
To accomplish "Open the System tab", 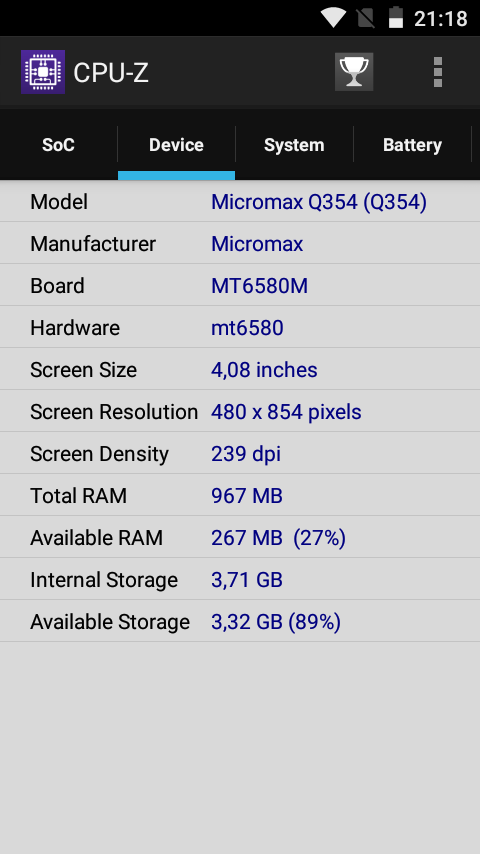I will [x=294, y=145].
